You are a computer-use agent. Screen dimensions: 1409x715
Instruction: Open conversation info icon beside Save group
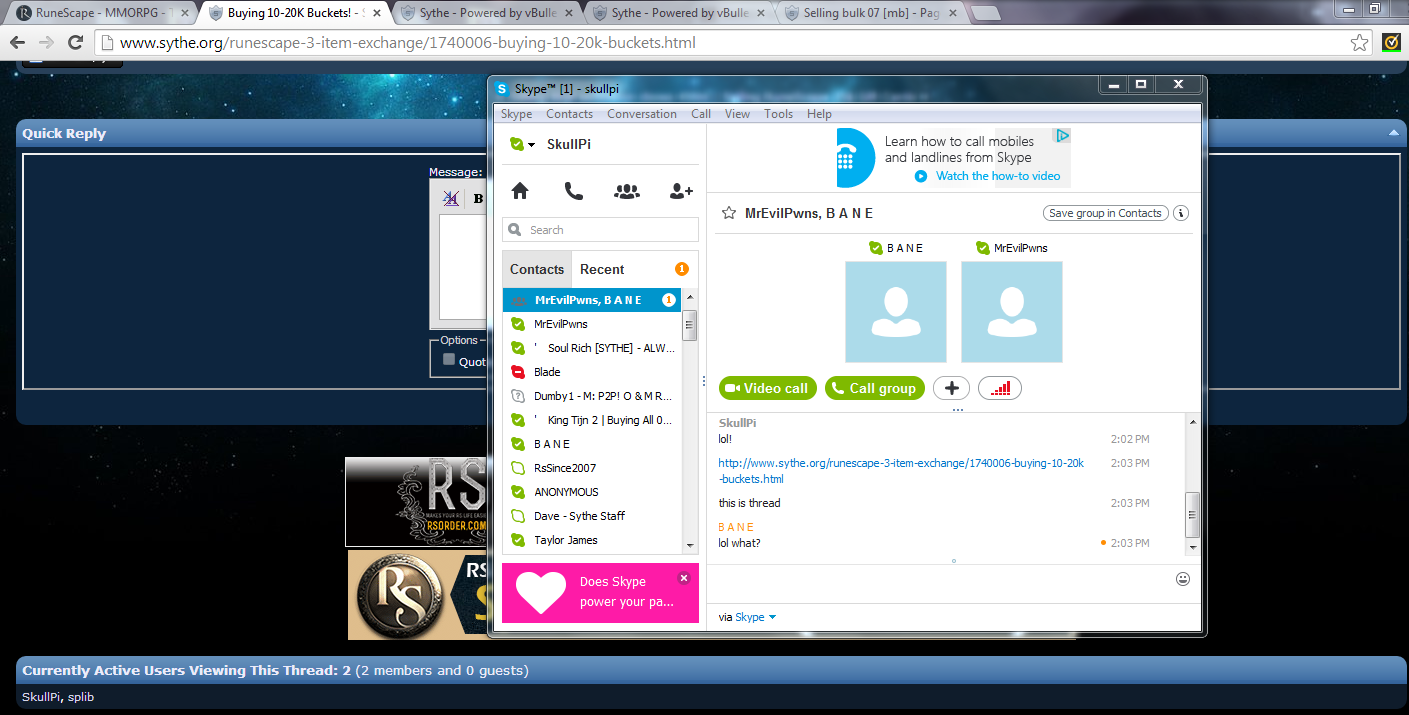(1180, 213)
